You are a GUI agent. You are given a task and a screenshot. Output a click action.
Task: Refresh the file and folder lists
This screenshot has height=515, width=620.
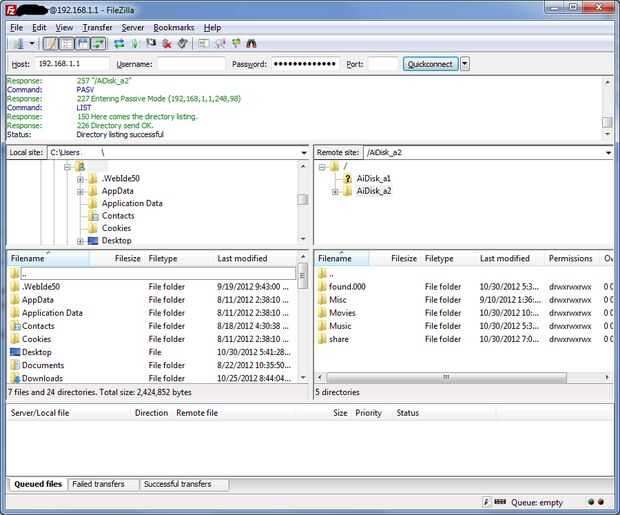[x=119, y=44]
